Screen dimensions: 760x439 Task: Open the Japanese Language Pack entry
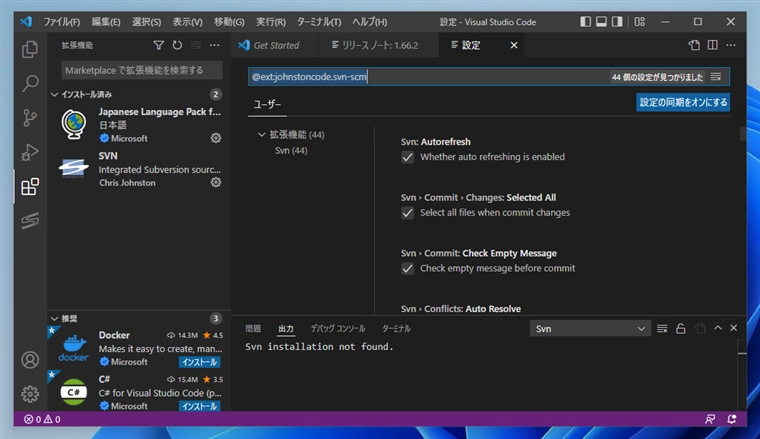tap(139, 125)
